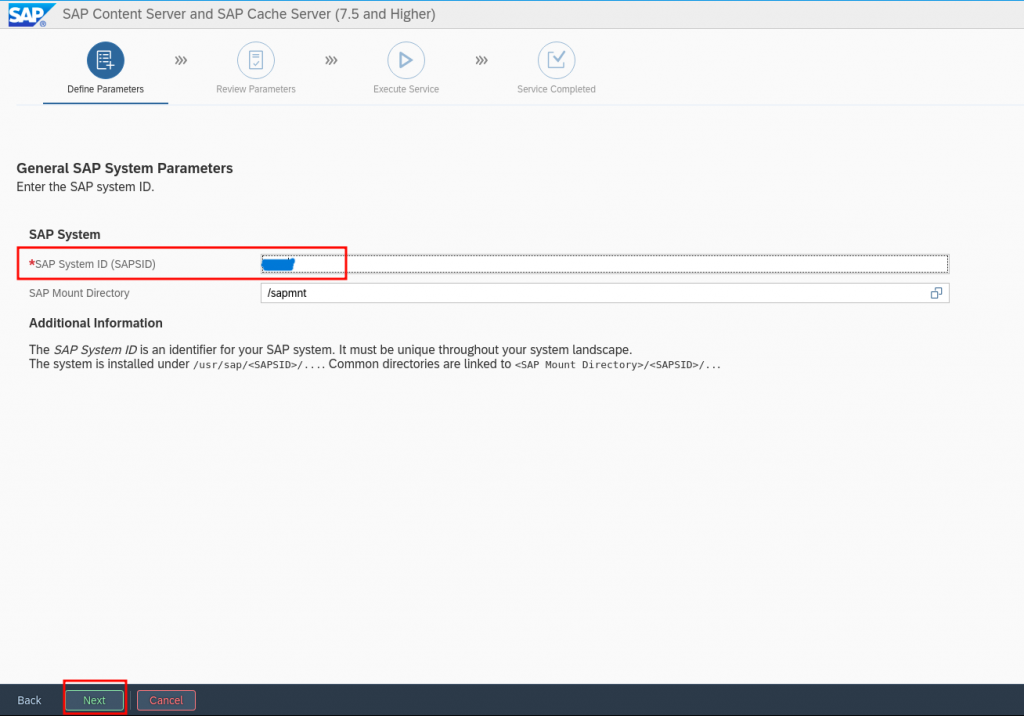Cancel the installation wizard
The width and height of the screenshot is (1024, 716).
coord(166,700)
